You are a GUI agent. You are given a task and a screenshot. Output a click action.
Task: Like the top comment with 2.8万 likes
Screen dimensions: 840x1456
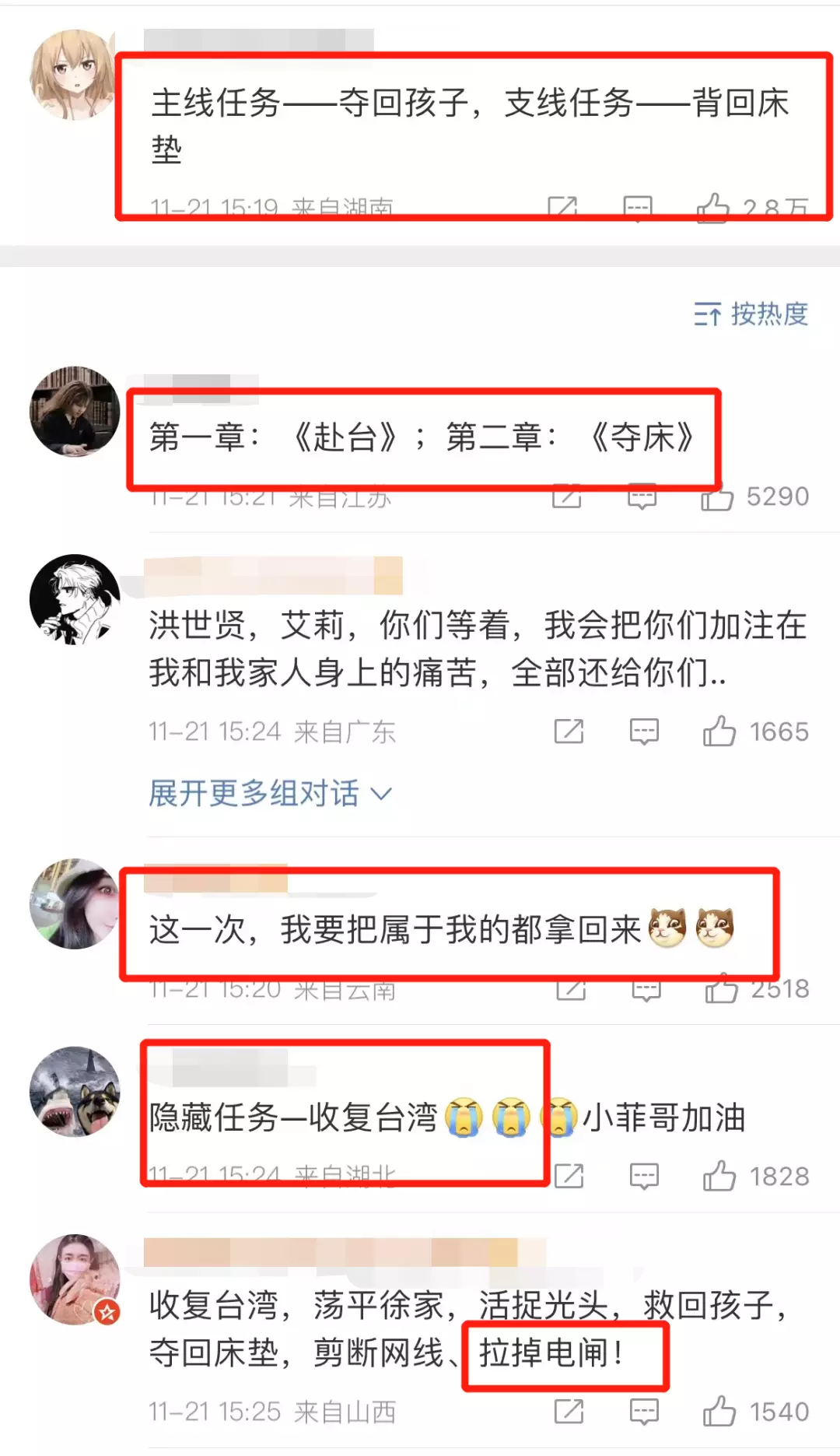[x=713, y=208]
